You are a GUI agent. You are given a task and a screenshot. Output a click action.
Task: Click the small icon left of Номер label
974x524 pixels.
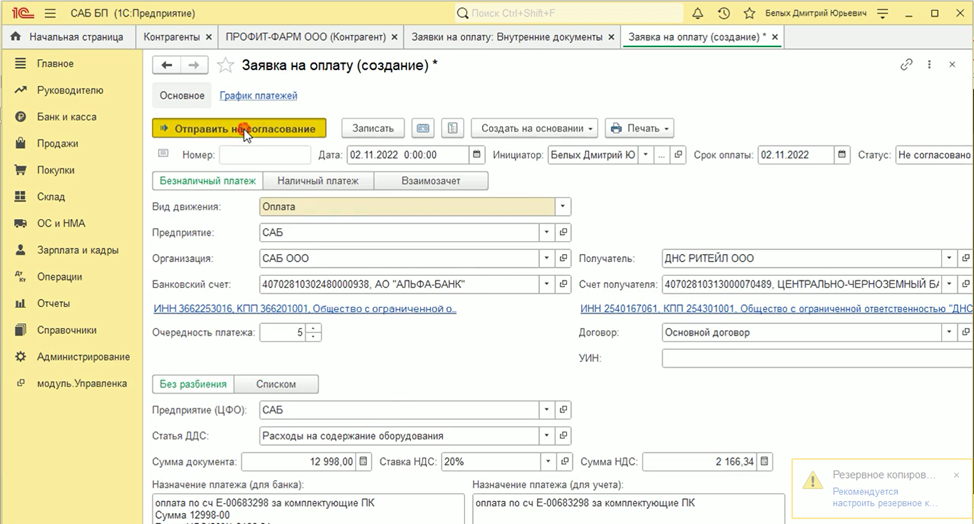click(163, 153)
